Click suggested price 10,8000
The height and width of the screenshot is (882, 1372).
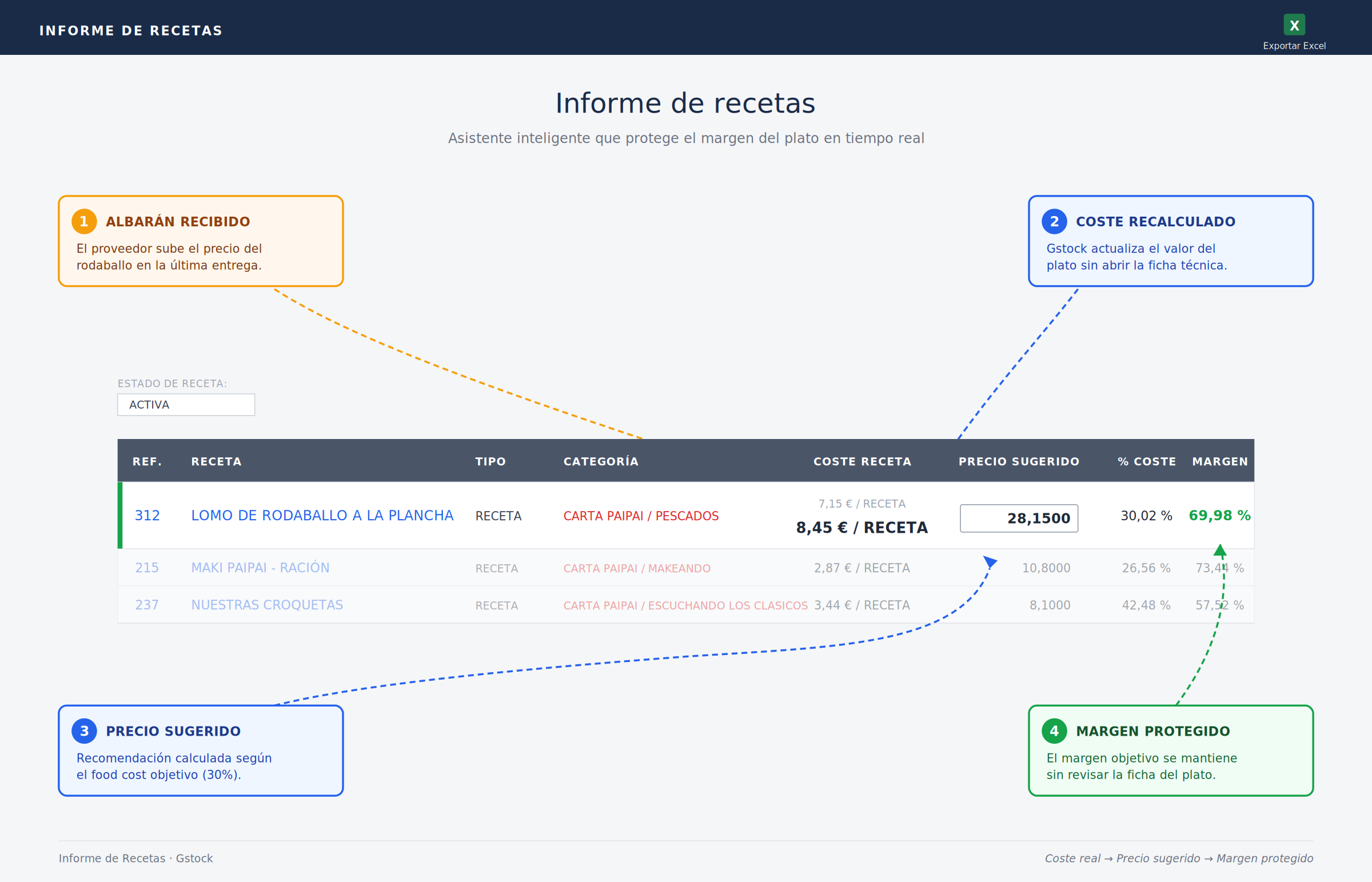[x=1046, y=568]
